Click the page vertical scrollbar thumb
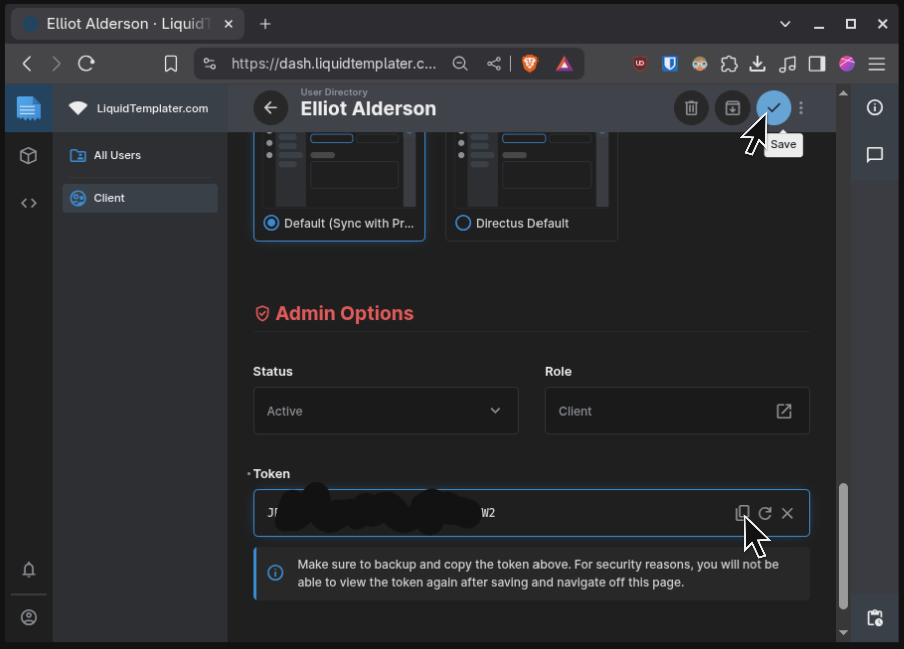904x649 pixels. [843, 546]
